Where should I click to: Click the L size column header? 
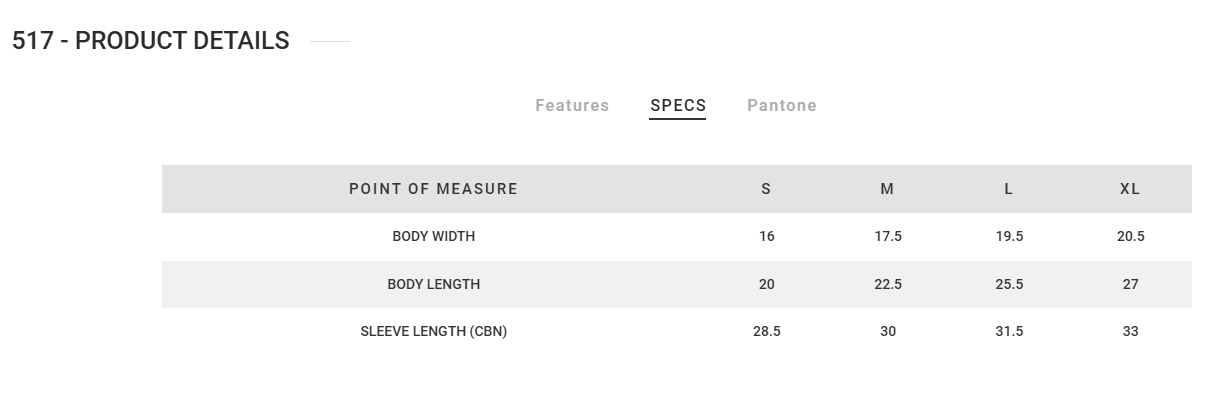[x=1008, y=189]
